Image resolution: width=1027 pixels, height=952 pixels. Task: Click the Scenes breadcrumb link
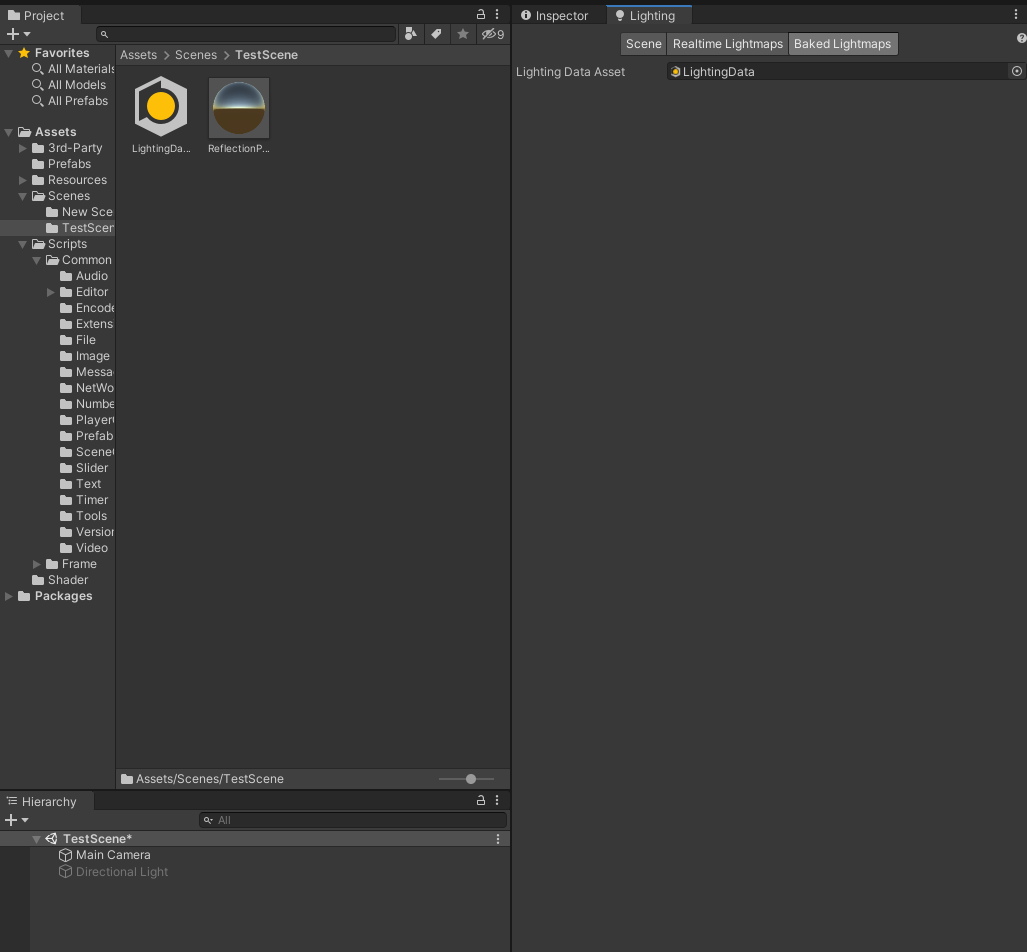[196, 55]
